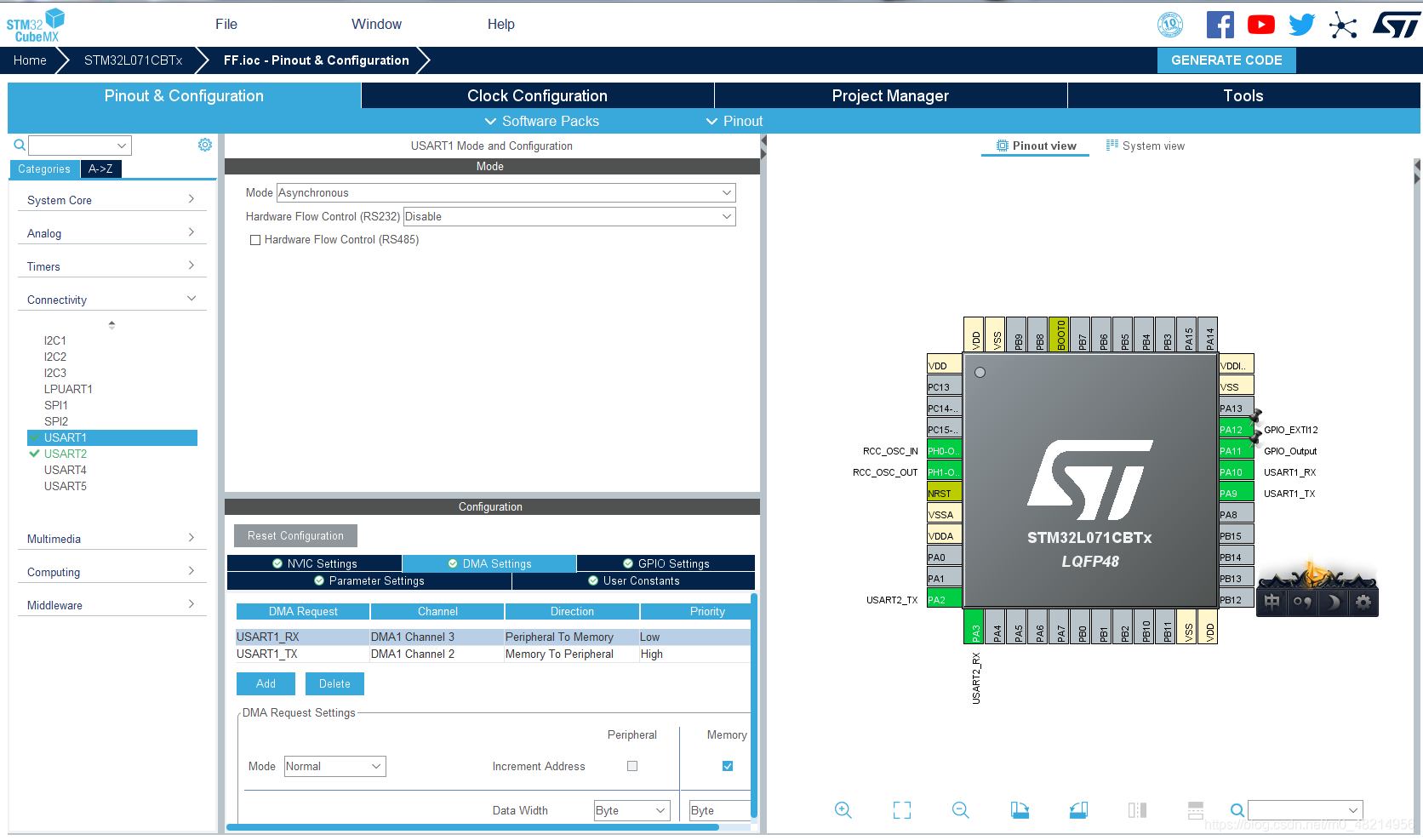Viewport: 1423px width, 840px height.
Task: Click the configuration panel horizontal scrollbar
Action: [472, 827]
